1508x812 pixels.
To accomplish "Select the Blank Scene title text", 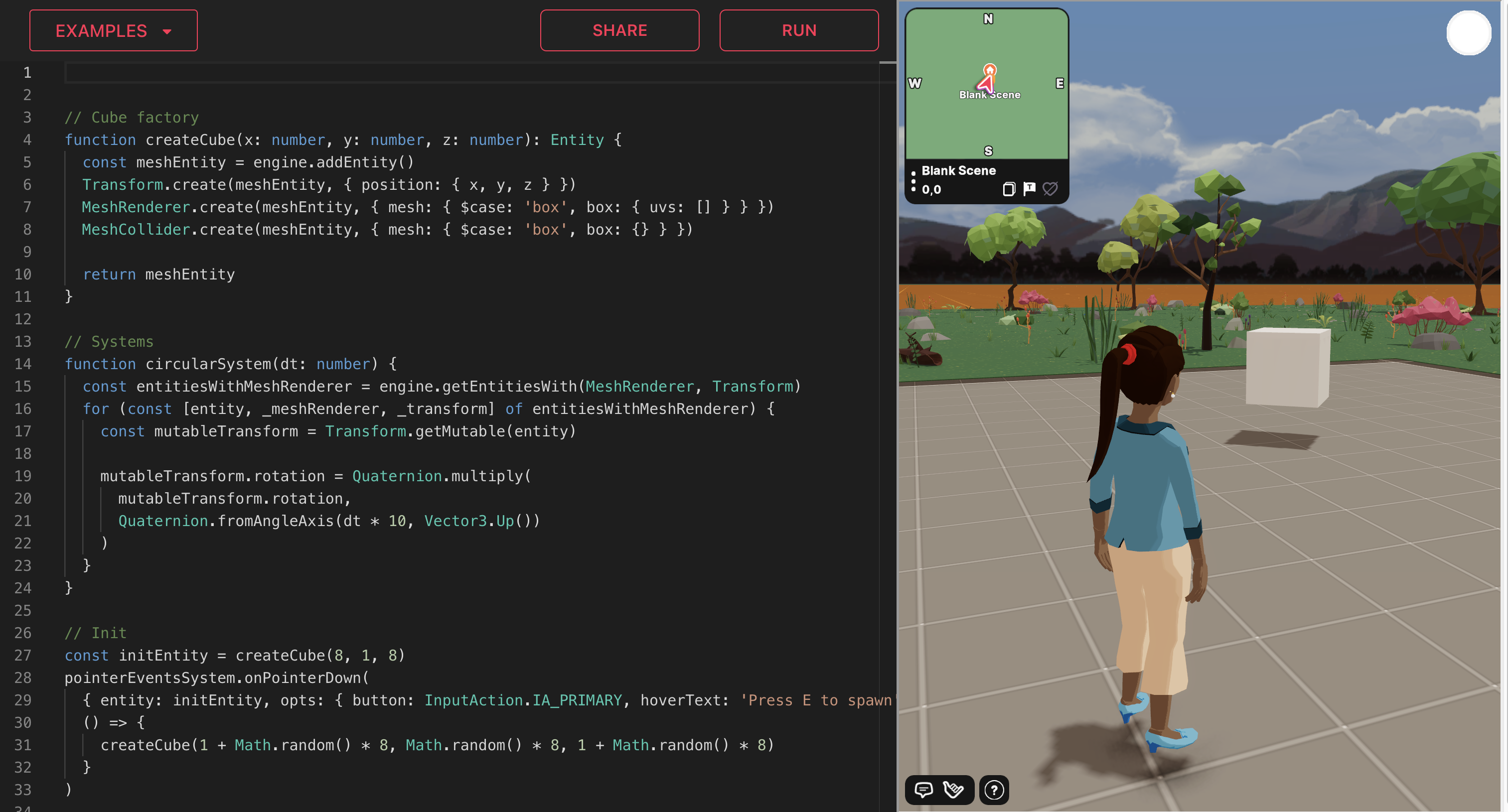I will click(x=958, y=170).
